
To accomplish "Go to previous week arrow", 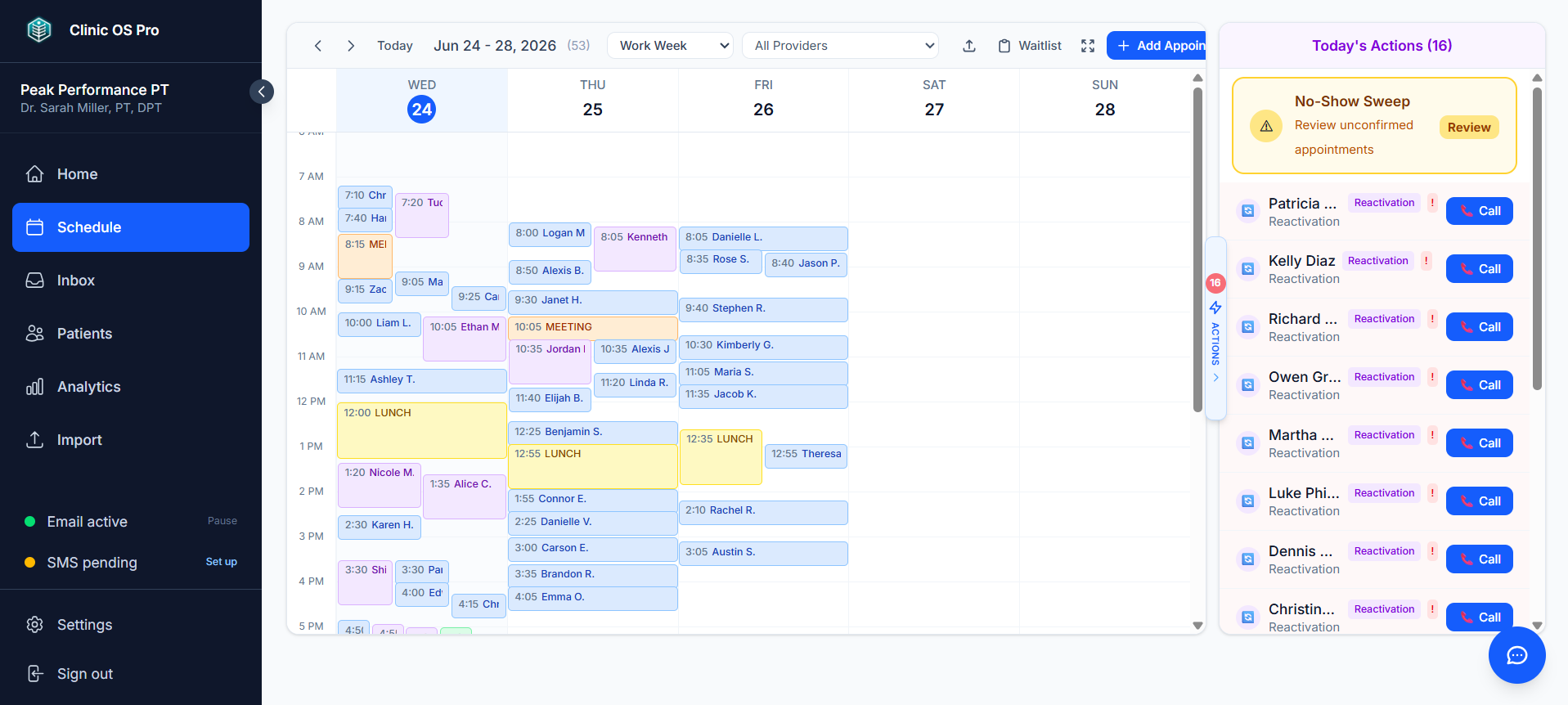I will [x=318, y=46].
